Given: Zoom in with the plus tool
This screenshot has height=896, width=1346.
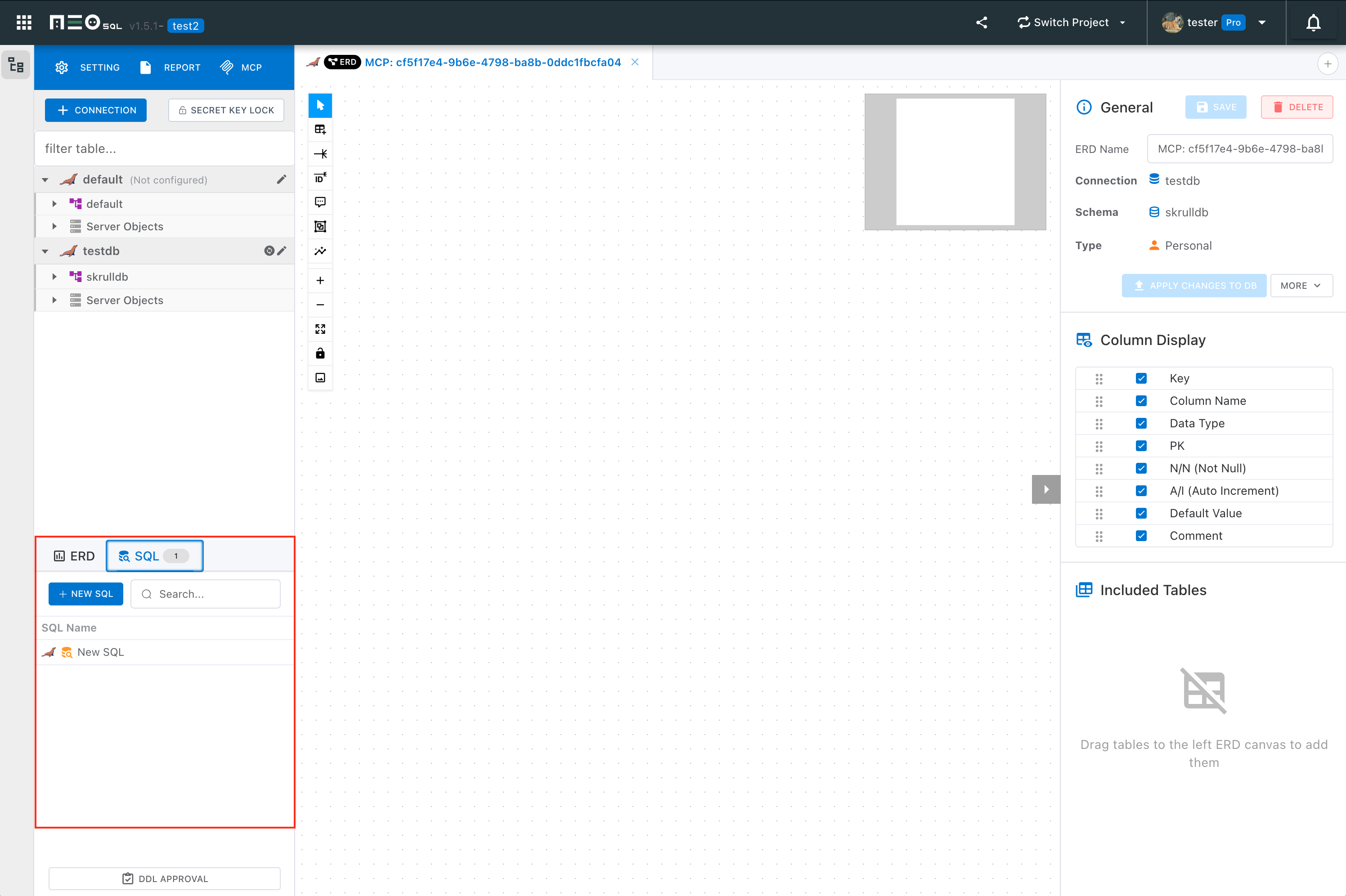Looking at the screenshot, I should [x=320, y=281].
